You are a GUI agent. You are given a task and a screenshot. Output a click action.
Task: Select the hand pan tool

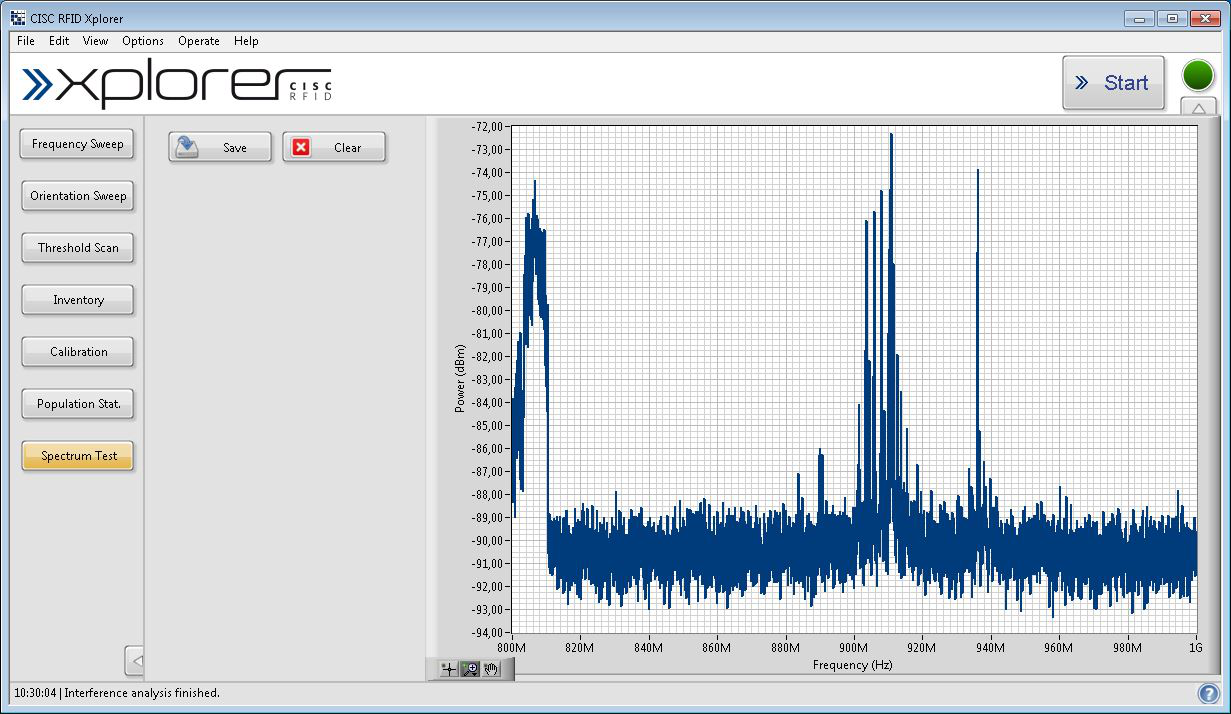tap(491, 670)
